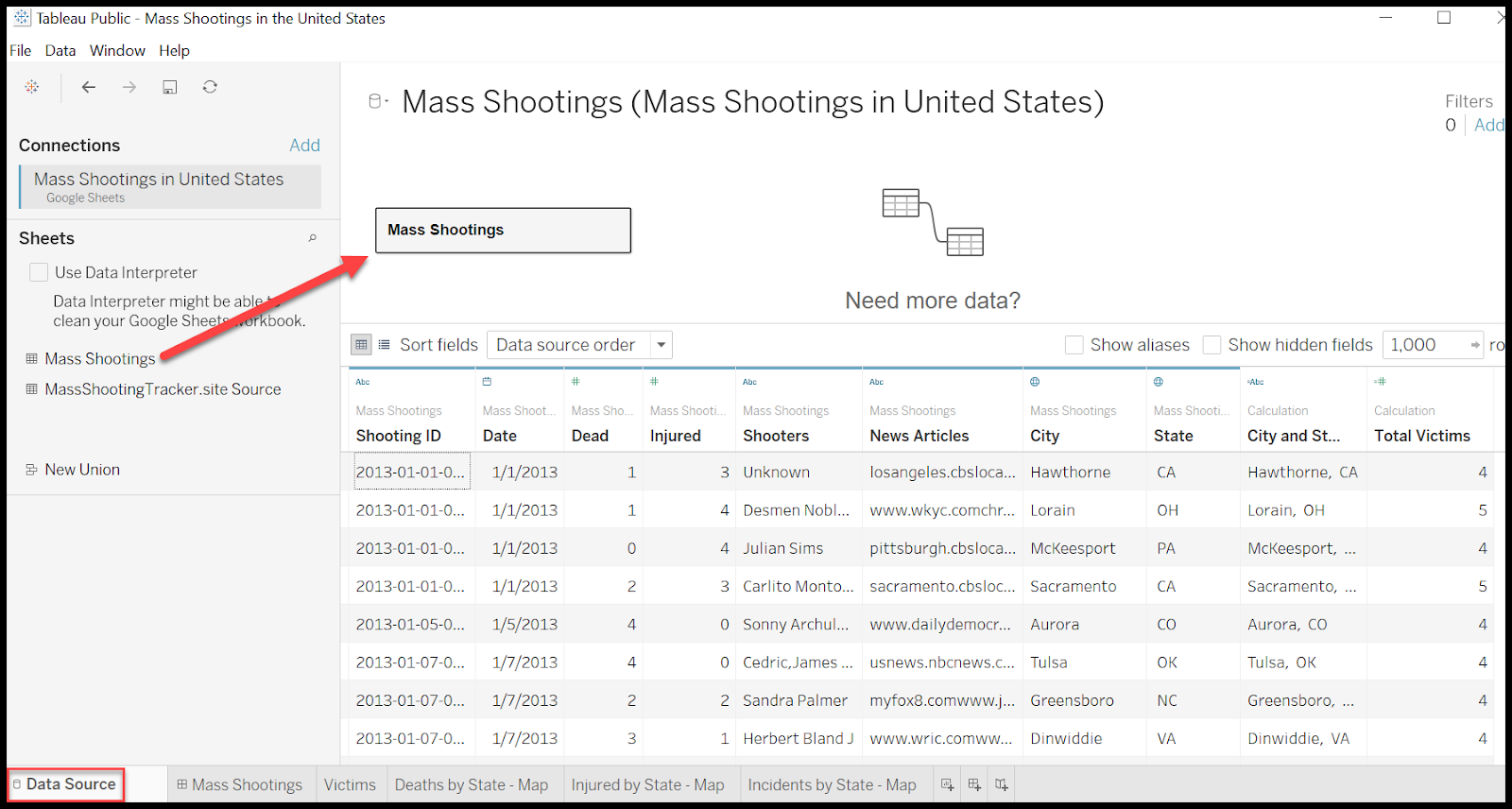Open the Window menu
The image size is (1512, 809).
(x=117, y=50)
